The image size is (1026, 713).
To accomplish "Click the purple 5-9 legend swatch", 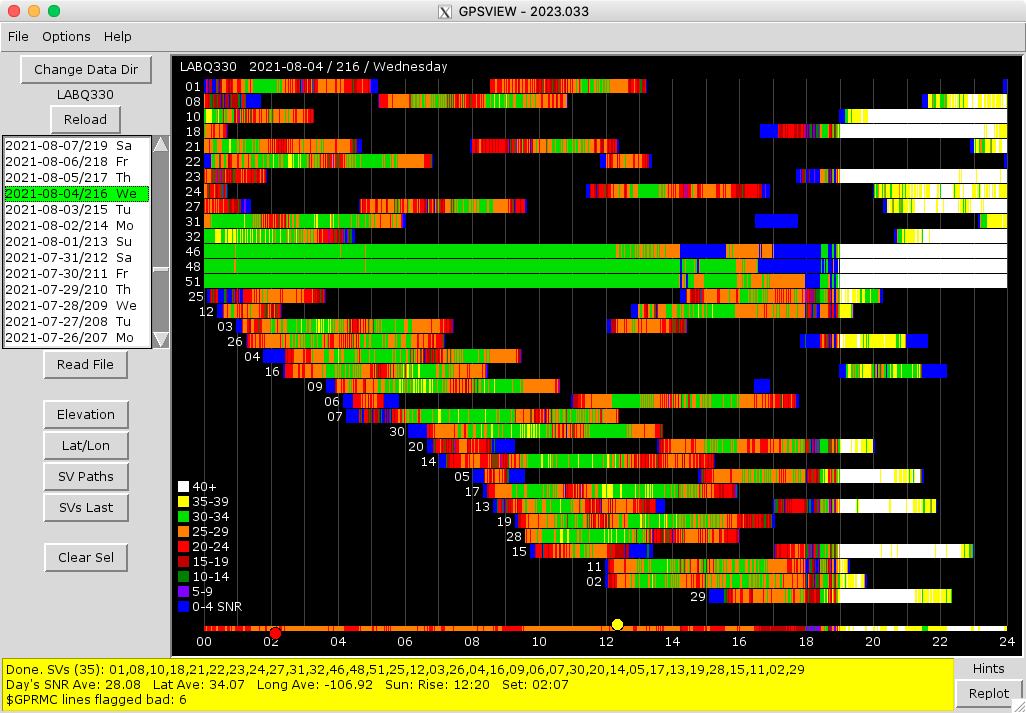I will pos(183,591).
